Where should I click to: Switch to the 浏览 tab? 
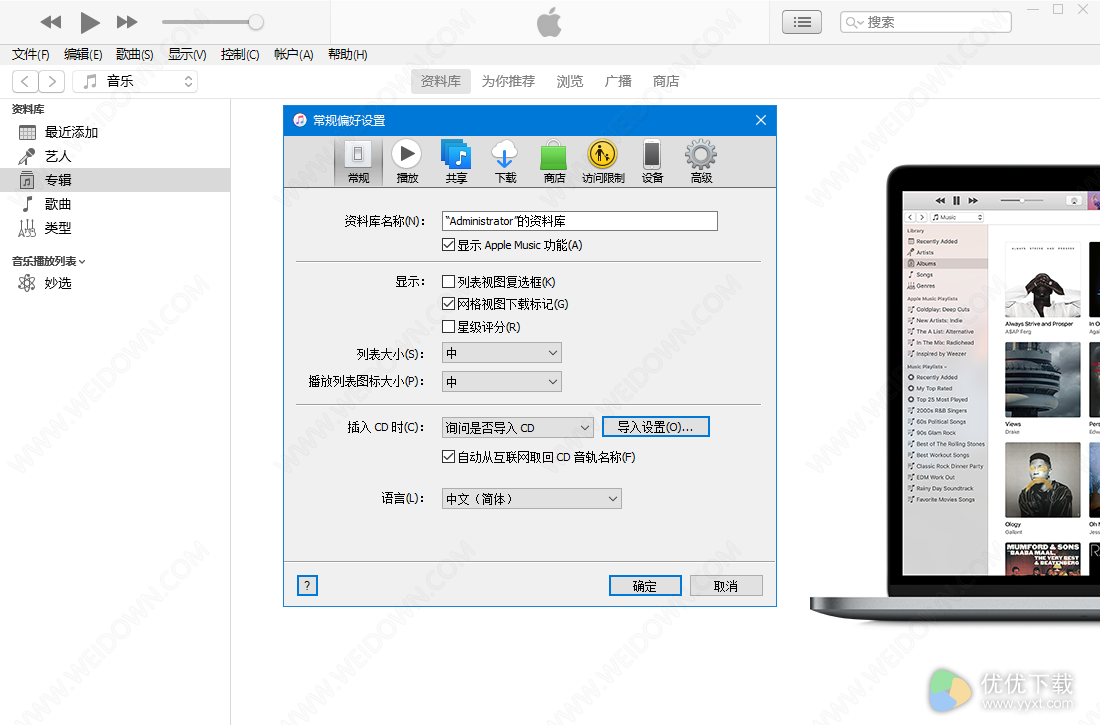point(570,81)
